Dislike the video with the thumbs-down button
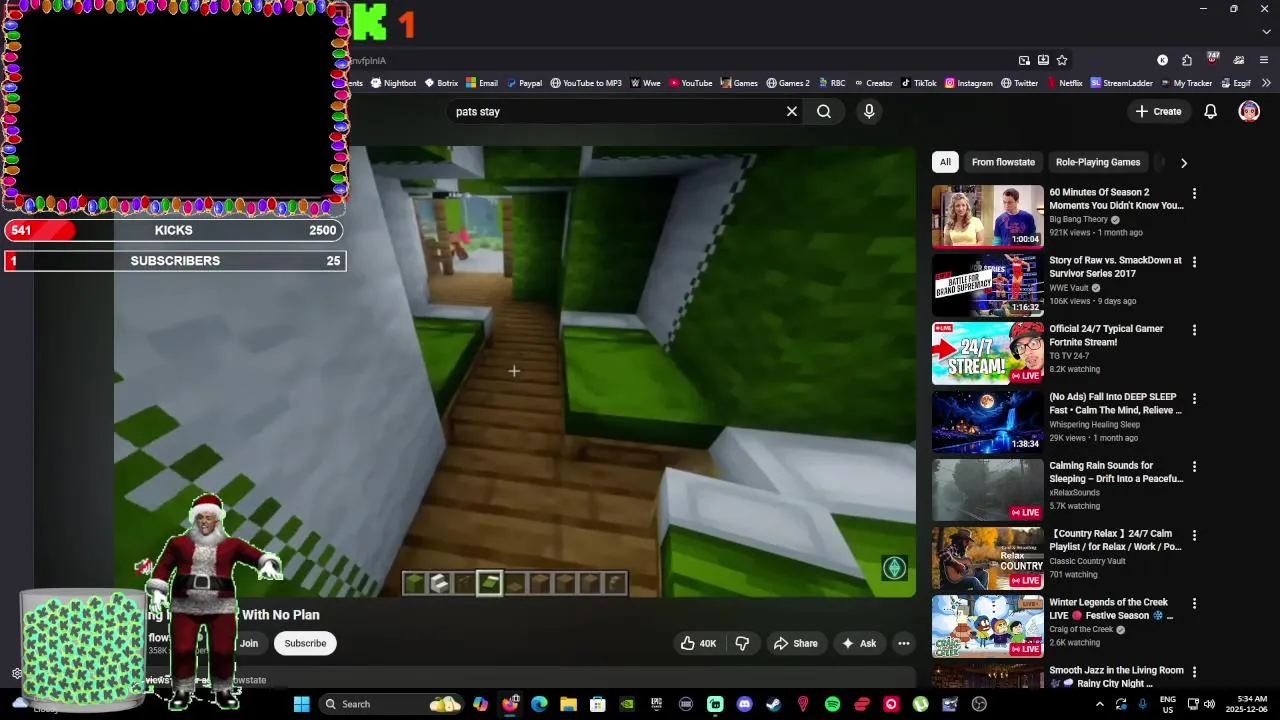Viewport: 1280px width, 720px height. click(742, 644)
